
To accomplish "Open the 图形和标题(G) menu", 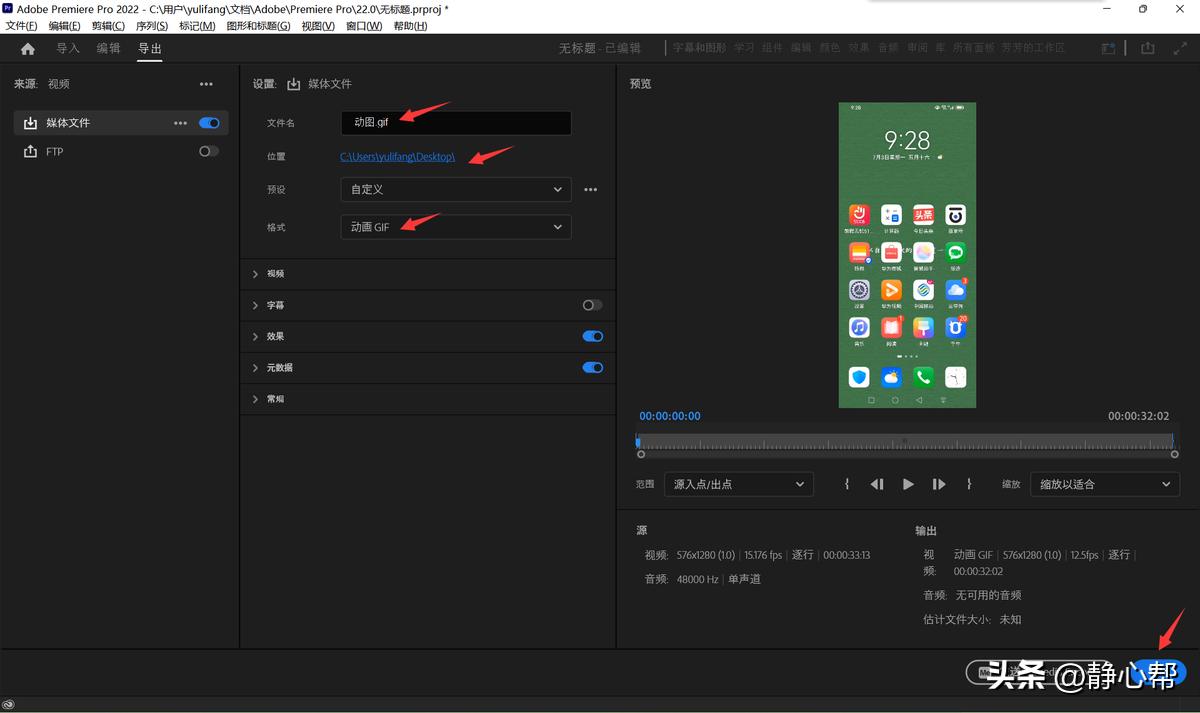I will [x=258, y=26].
